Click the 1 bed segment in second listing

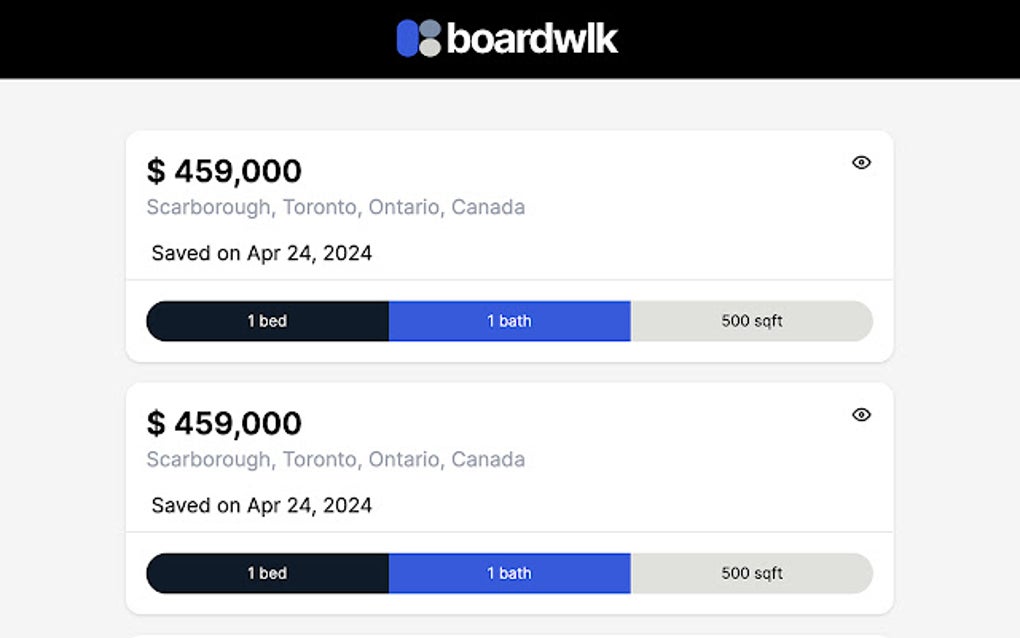point(267,573)
